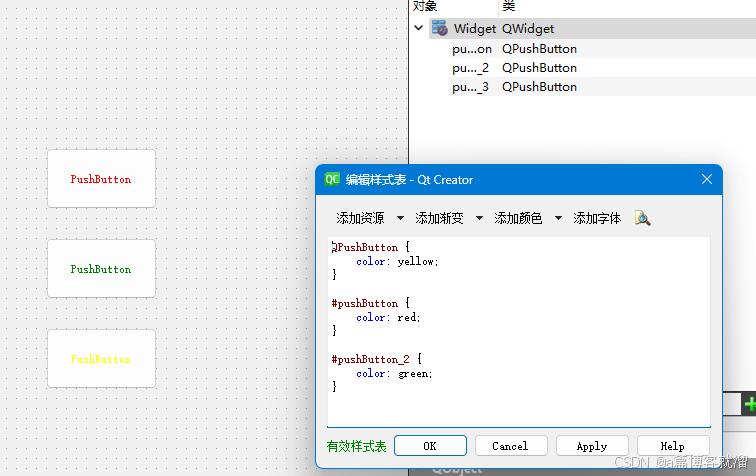Collapse the Widget tree node

pos(418,28)
